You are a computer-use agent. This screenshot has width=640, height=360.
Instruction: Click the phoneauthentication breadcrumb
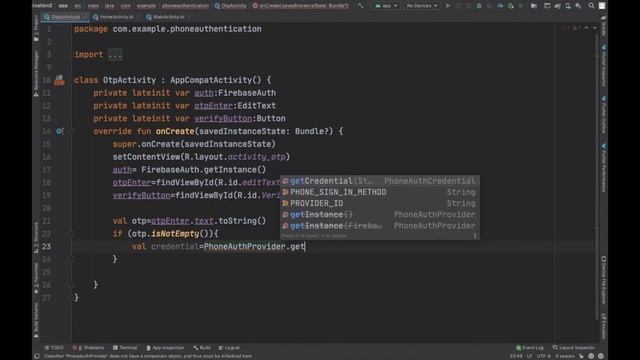point(185,6)
